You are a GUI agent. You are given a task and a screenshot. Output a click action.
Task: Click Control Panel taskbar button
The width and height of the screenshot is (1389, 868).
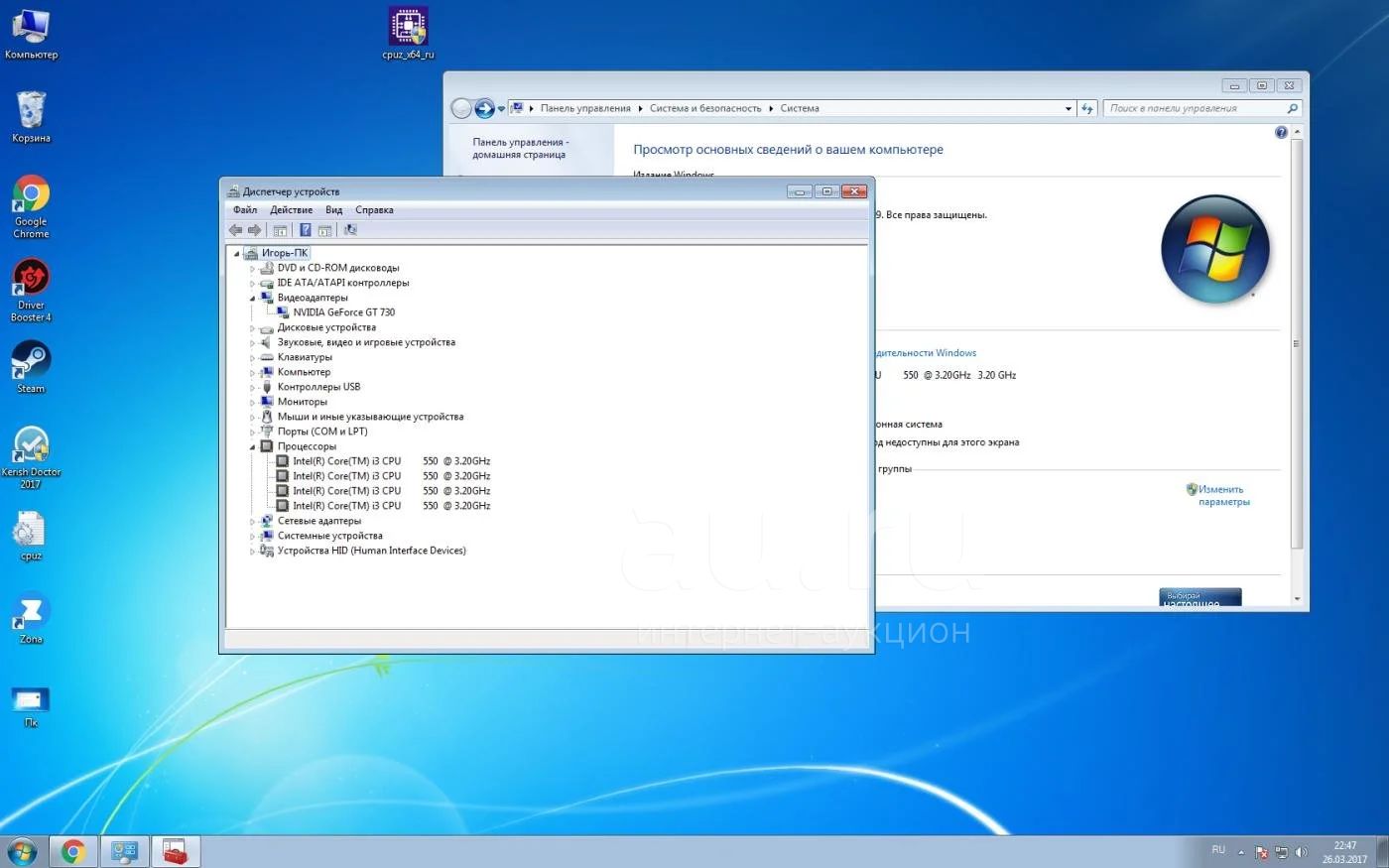click(x=124, y=851)
